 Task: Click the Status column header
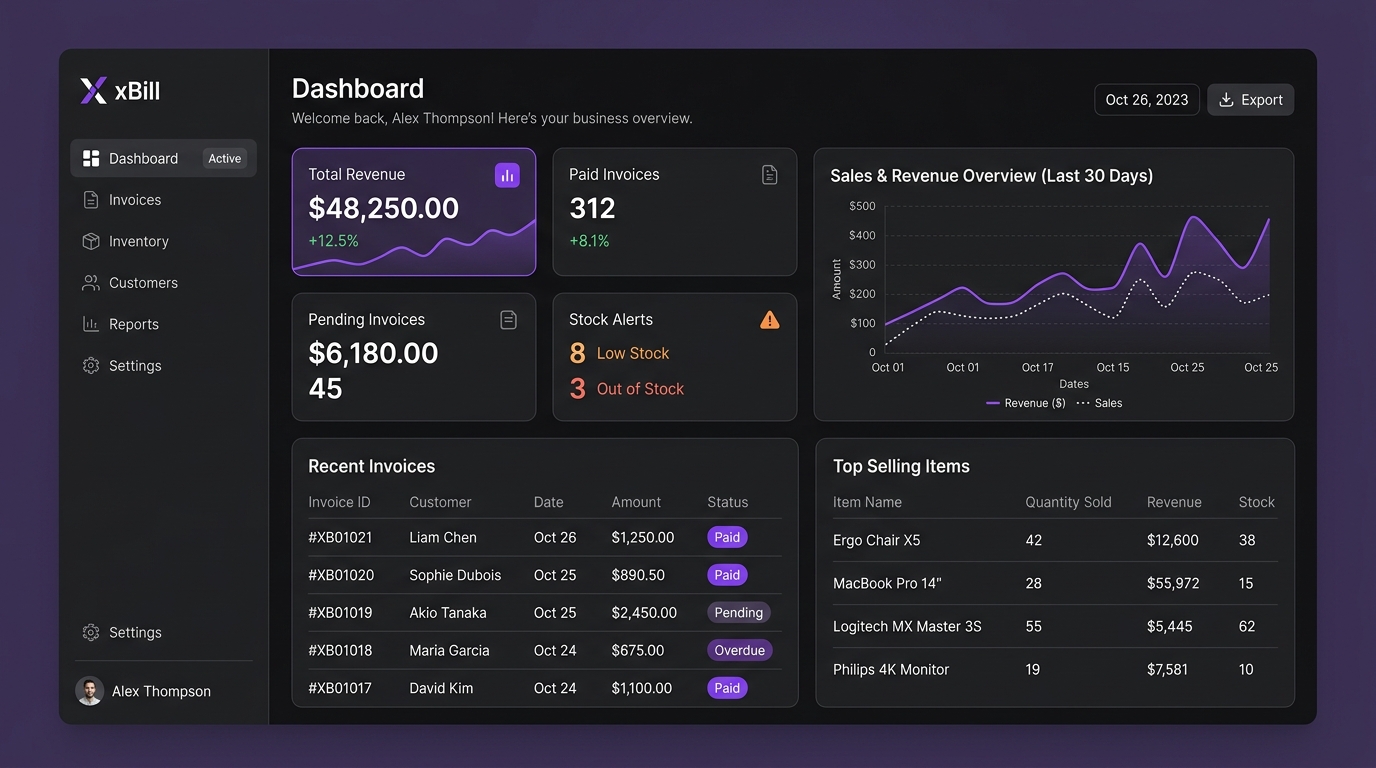click(727, 502)
